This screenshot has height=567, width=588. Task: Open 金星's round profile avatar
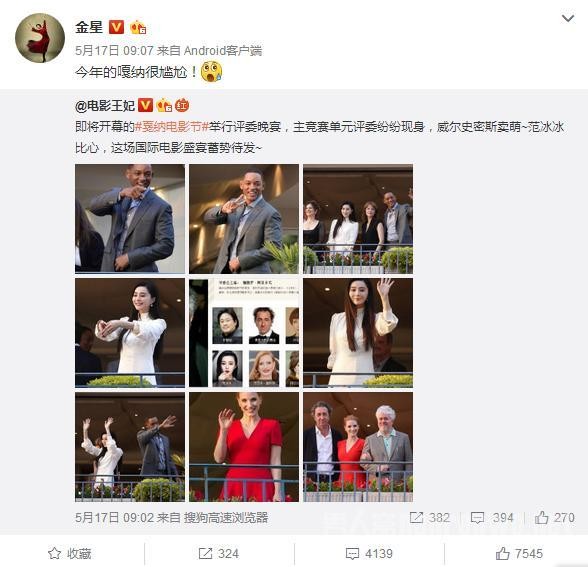point(40,38)
